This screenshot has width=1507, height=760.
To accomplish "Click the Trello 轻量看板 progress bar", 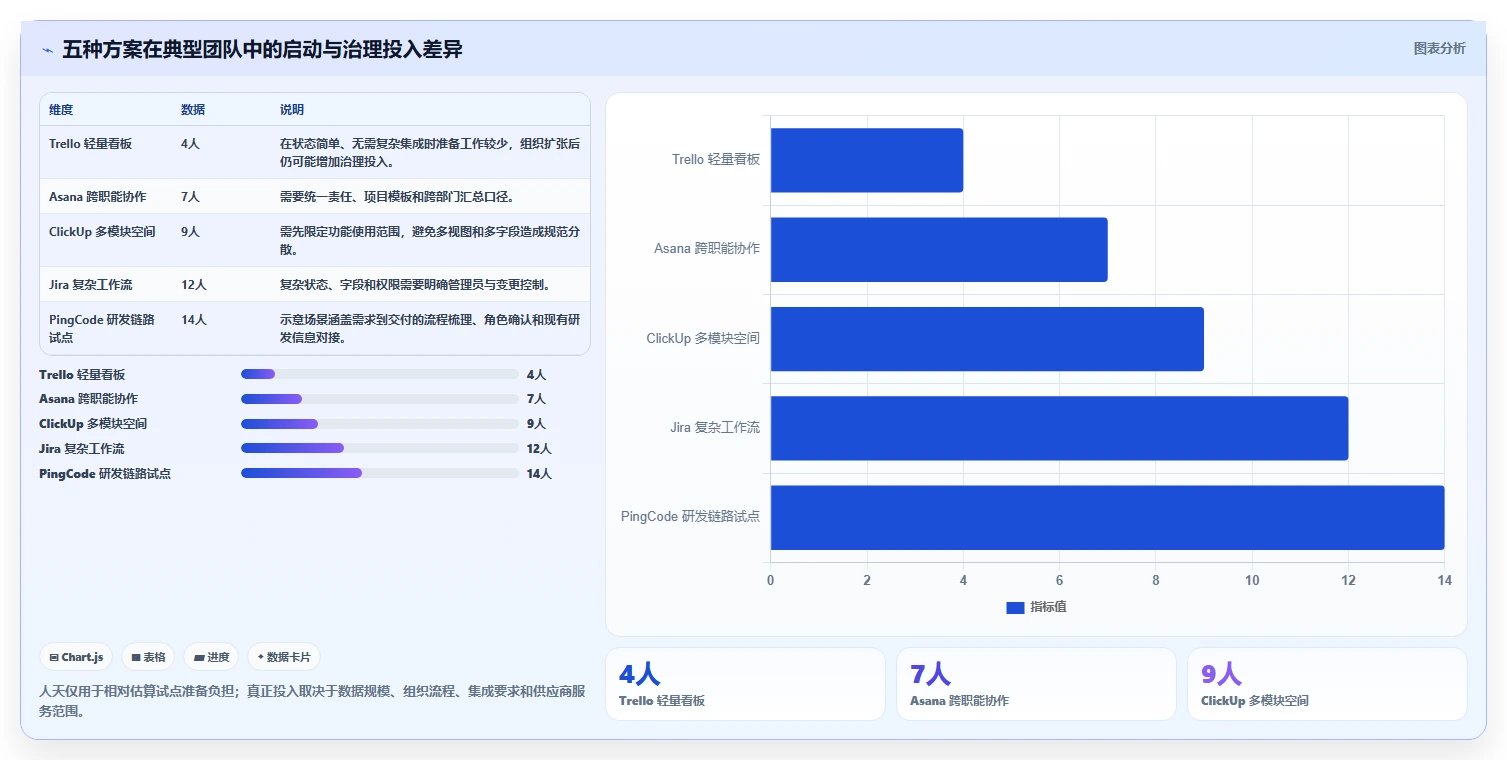I will coord(380,374).
